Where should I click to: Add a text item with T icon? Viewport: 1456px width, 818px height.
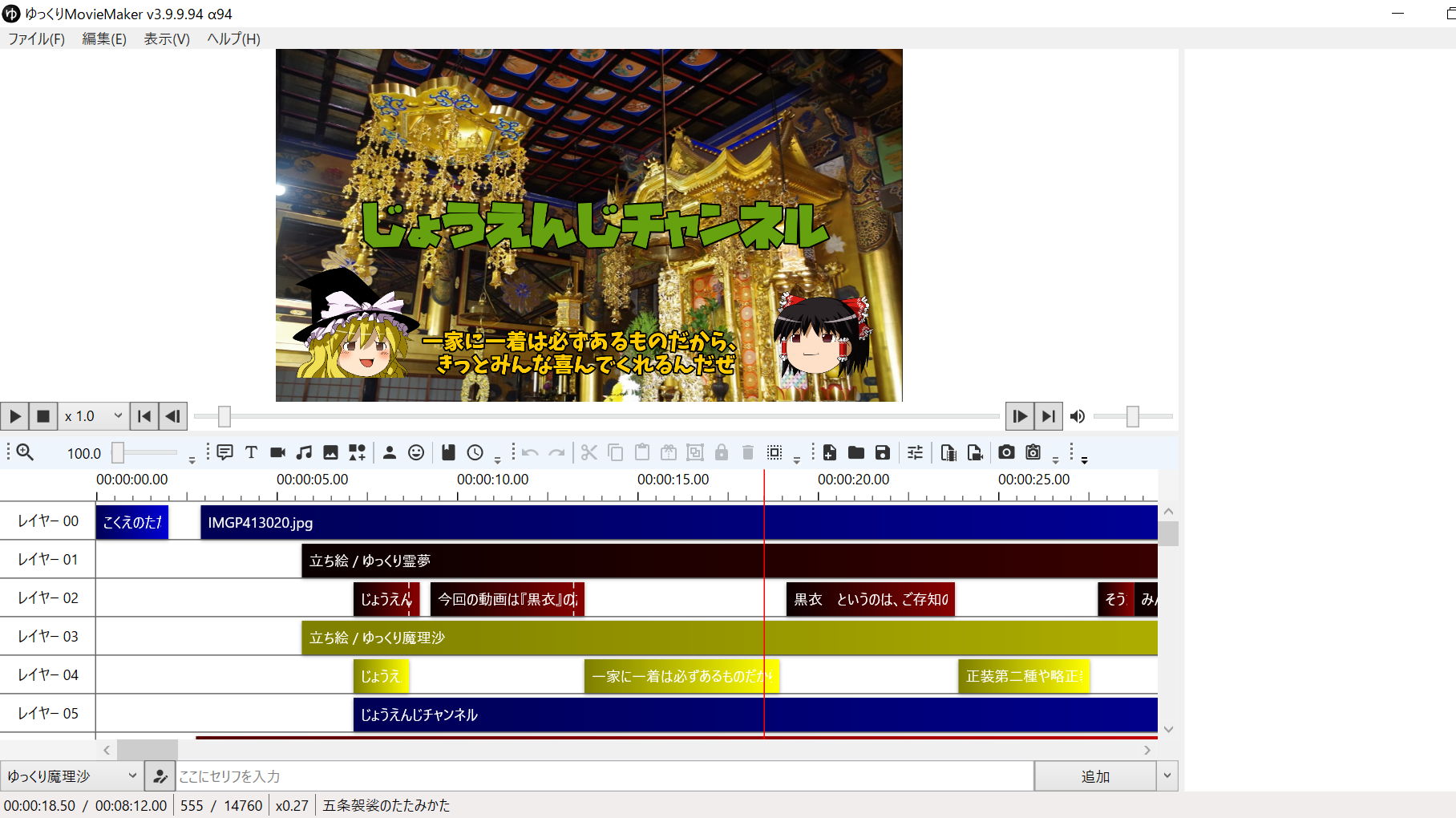(x=251, y=452)
